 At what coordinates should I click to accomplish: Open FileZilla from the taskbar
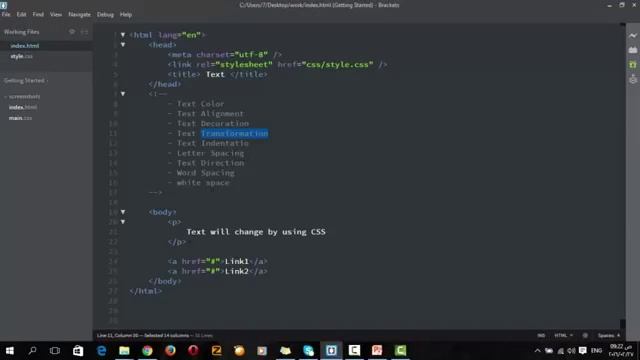click(x=216, y=351)
